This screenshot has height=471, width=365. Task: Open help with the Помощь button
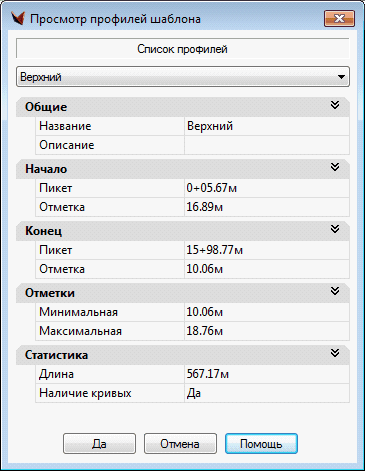point(261,444)
